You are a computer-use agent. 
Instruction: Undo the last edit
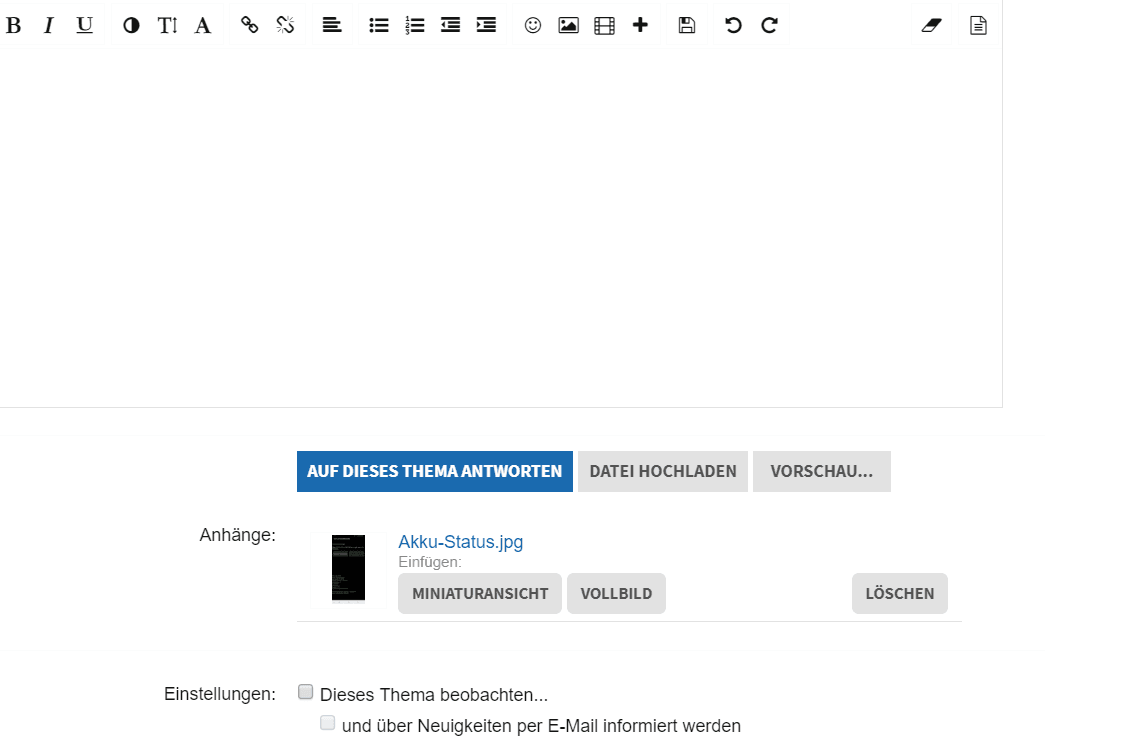coord(734,25)
